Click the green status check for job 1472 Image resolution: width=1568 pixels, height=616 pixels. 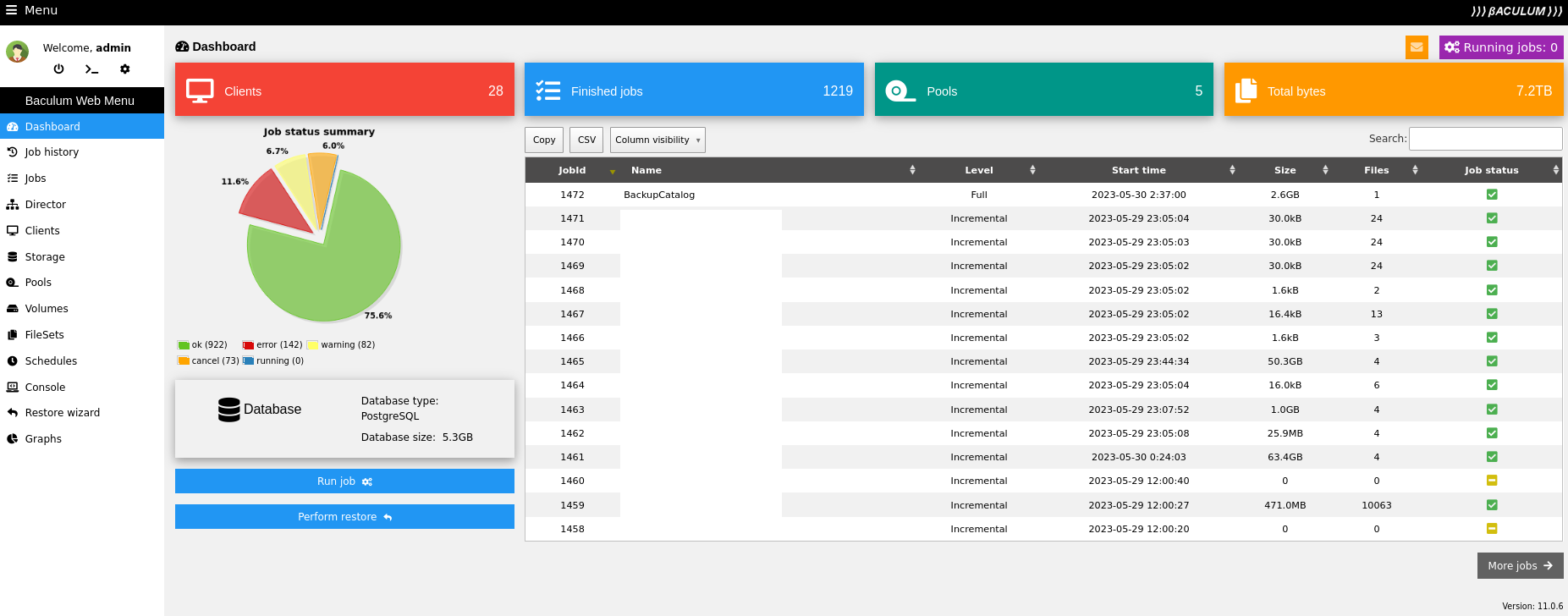(x=1491, y=195)
